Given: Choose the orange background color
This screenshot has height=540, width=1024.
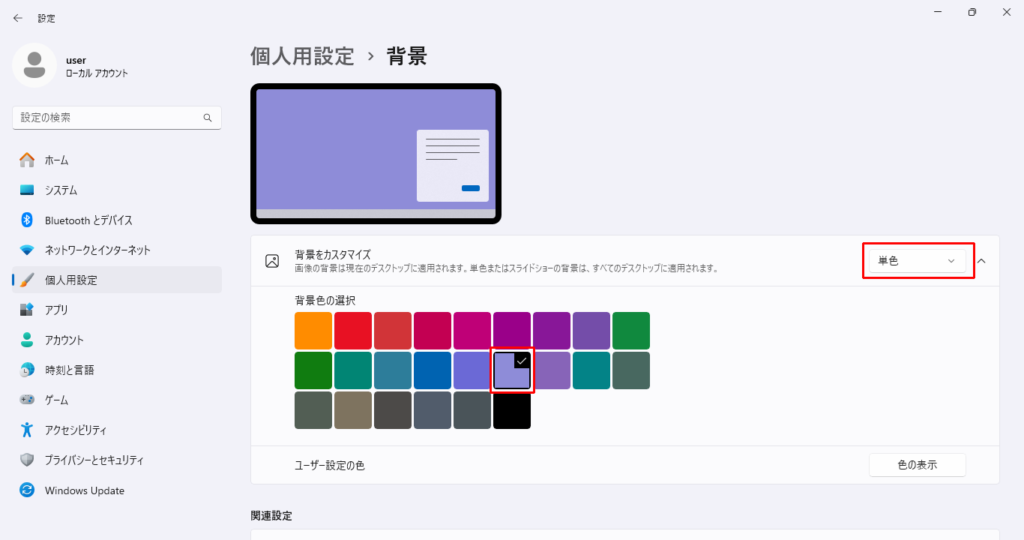Looking at the screenshot, I should (313, 330).
